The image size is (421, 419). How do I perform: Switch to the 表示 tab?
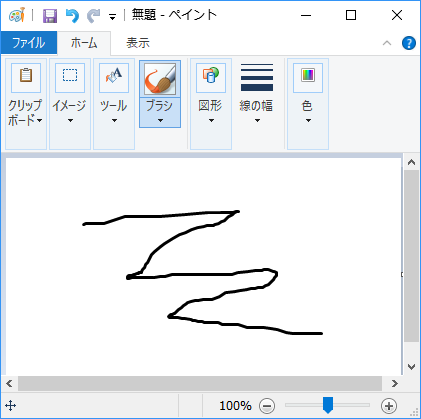click(138, 43)
